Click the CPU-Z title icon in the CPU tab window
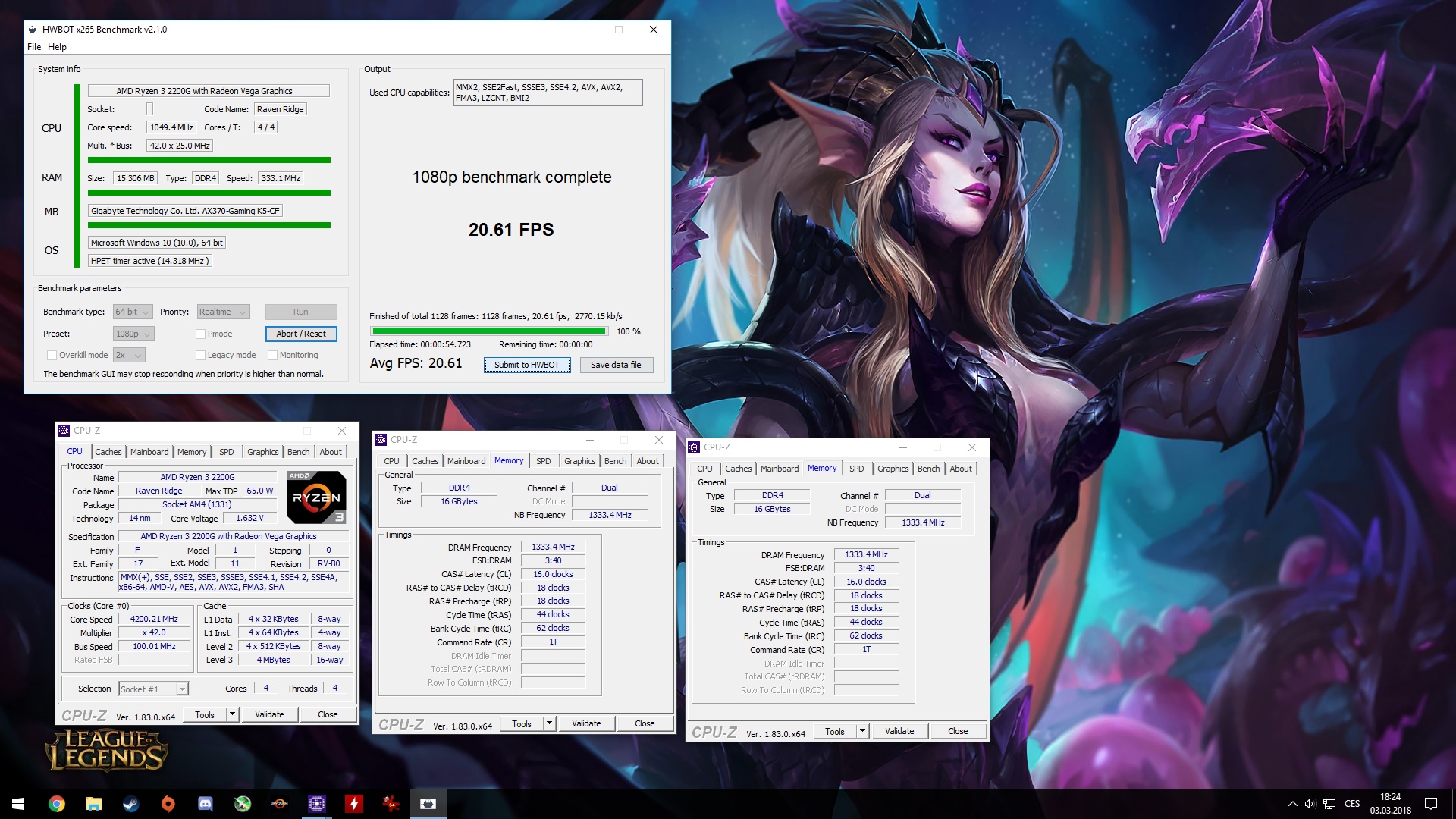This screenshot has height=819, width=1456. [64, 430]
